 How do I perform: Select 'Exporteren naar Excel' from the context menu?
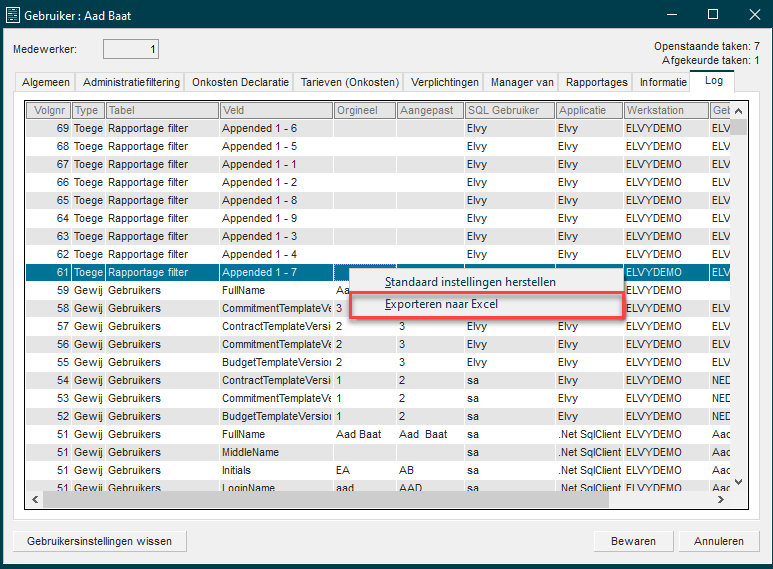click(487, 304)
